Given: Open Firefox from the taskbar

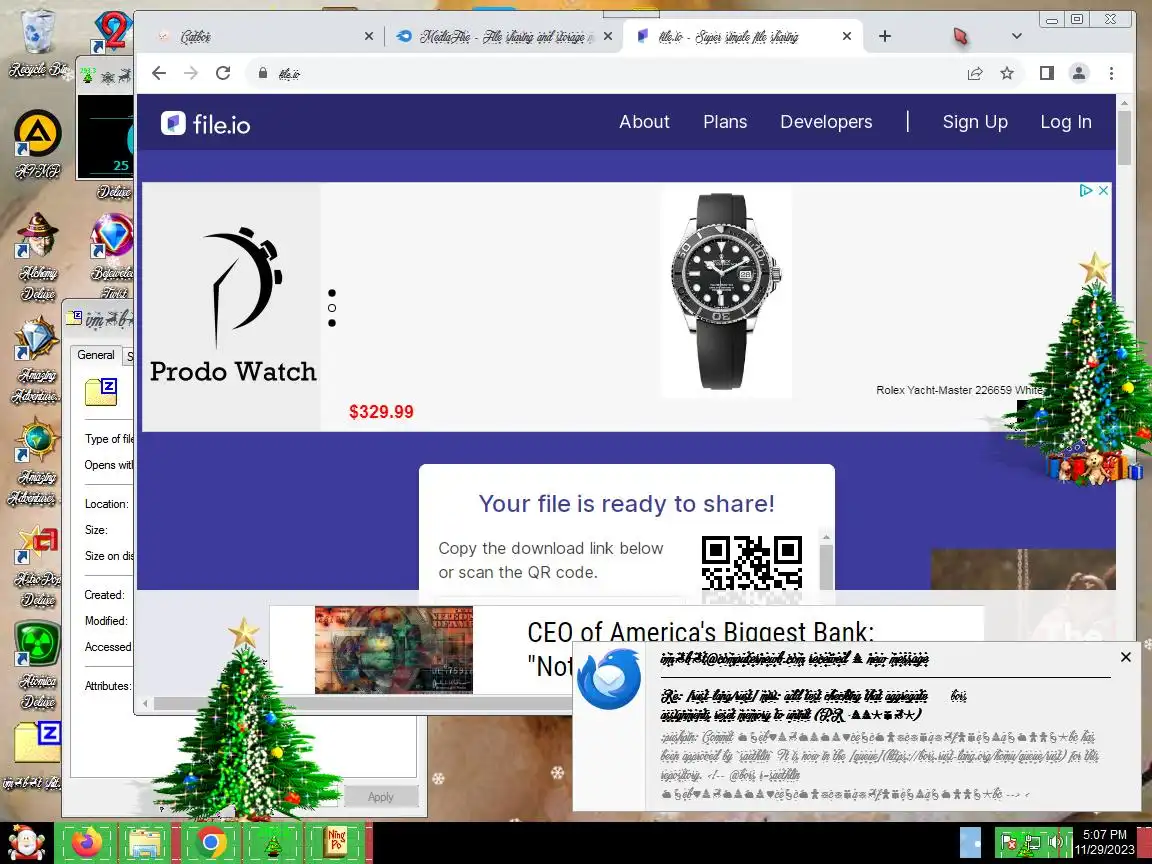Looking at the screenshot, I should 87,843.
